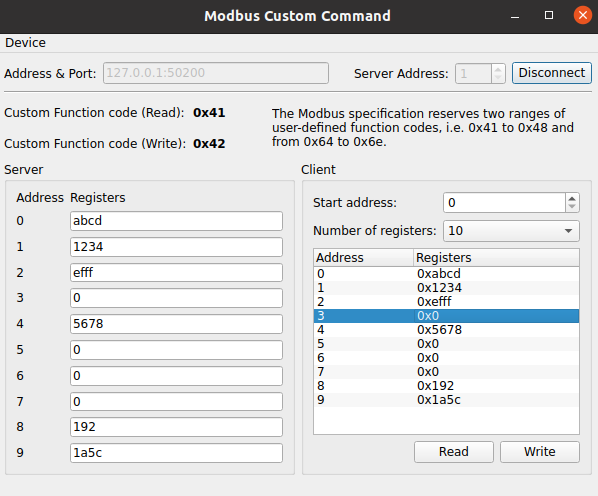Open the Device menu
Screen dimensions: 598x496
point(25,43)
